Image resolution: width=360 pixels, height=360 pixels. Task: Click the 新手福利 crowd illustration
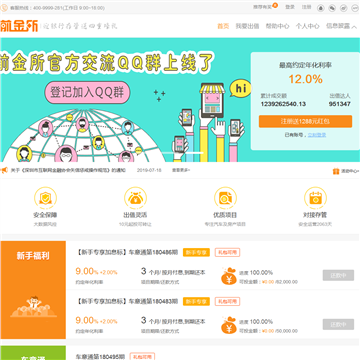click(33, 307)
